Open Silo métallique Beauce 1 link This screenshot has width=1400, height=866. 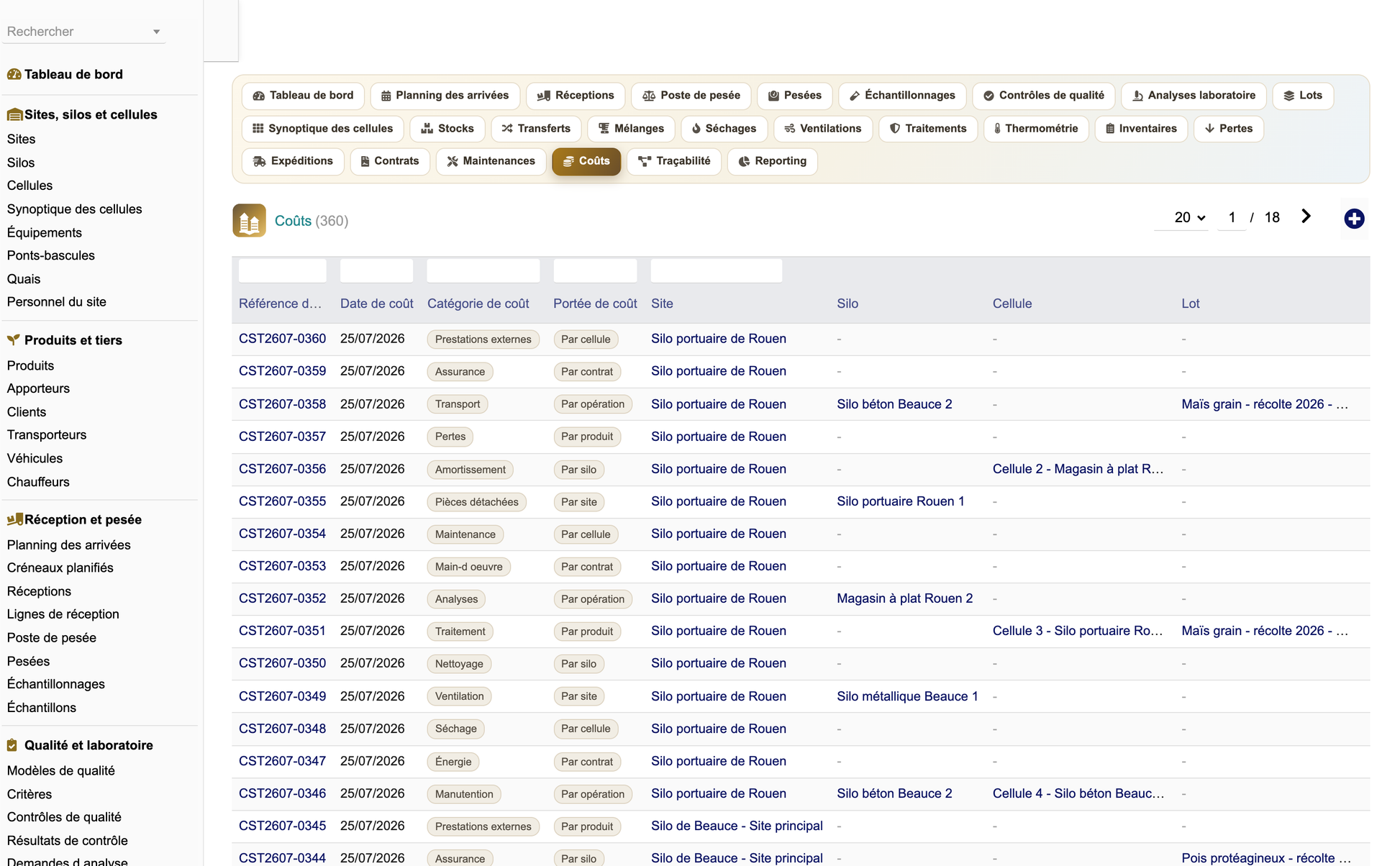click(907, 696)
